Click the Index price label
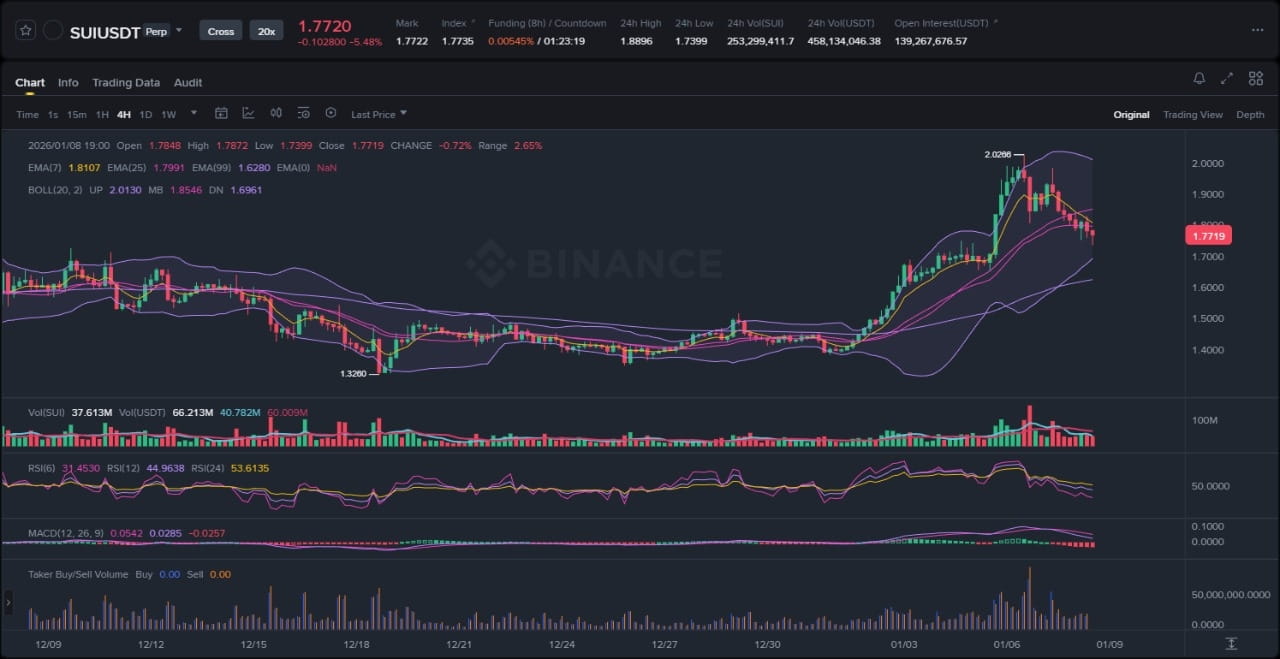 coord(454,23)
